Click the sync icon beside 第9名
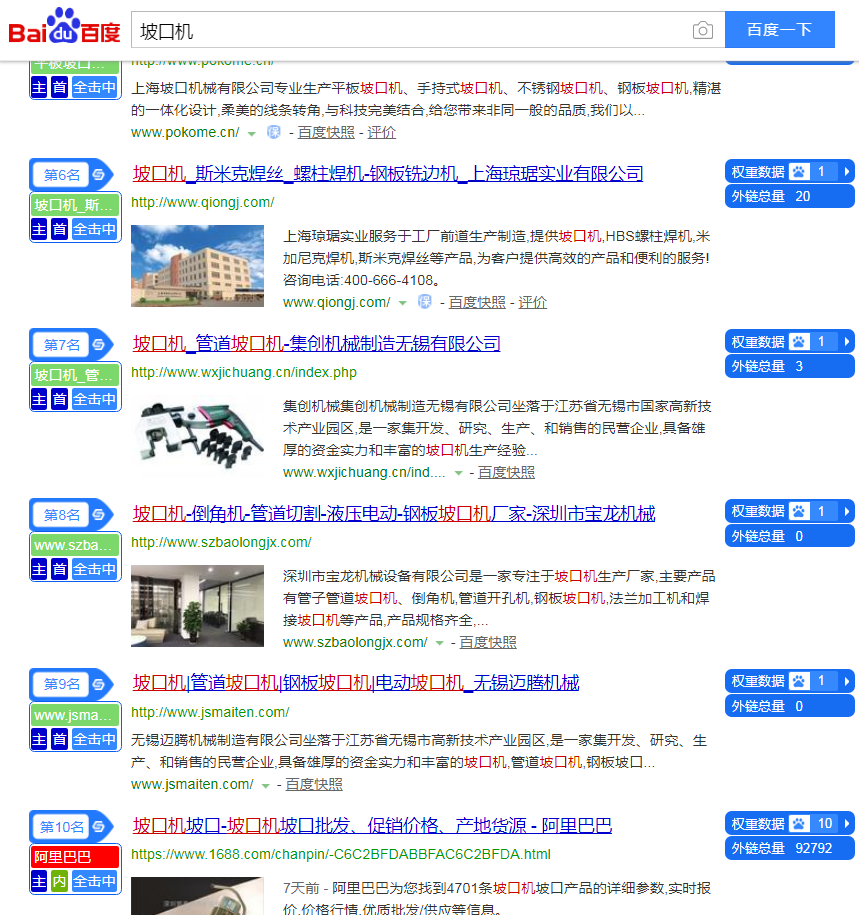The image size is (859, 915). point(99,684)
